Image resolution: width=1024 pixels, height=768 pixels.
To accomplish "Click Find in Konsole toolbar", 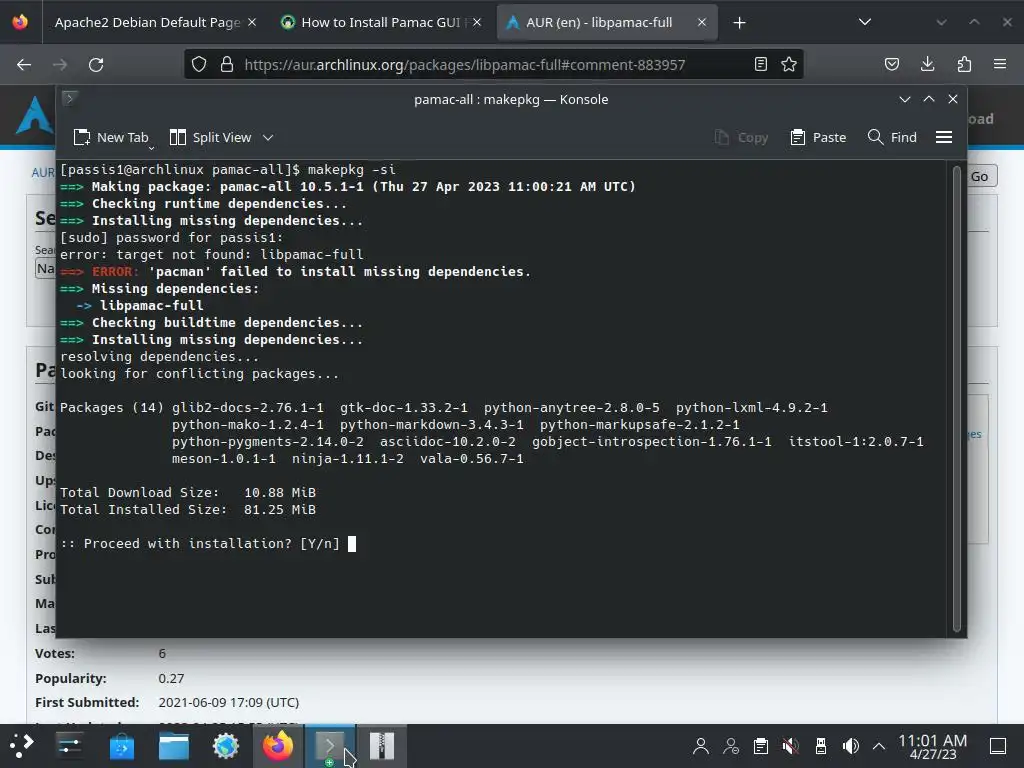I will [x=892, y=137].
